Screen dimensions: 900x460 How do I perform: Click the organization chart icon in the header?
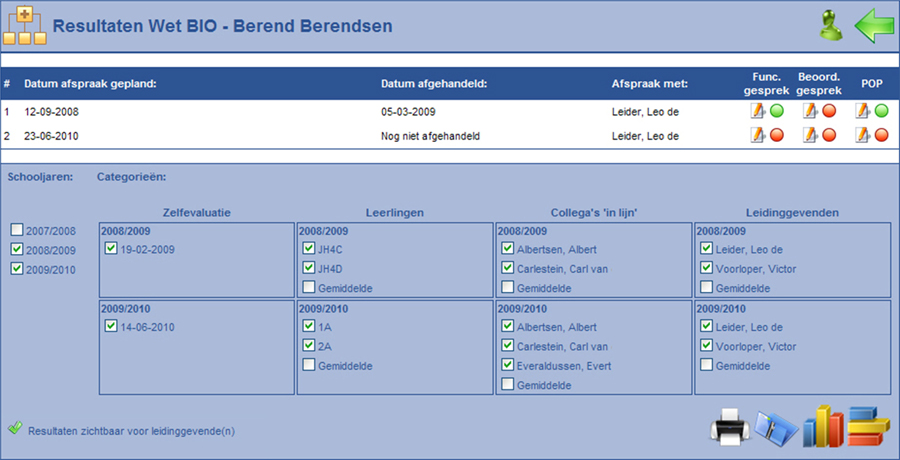click(24, 25)
